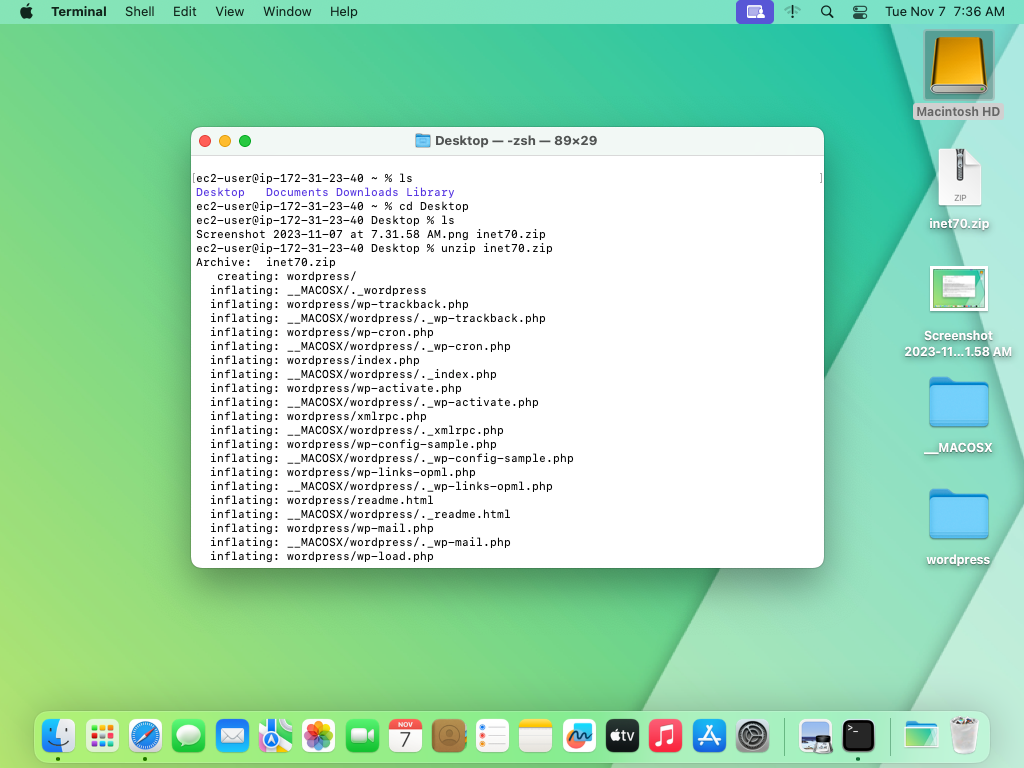Open Preview from the Dock
This screenshot has width=1024, height=768.
815,736
